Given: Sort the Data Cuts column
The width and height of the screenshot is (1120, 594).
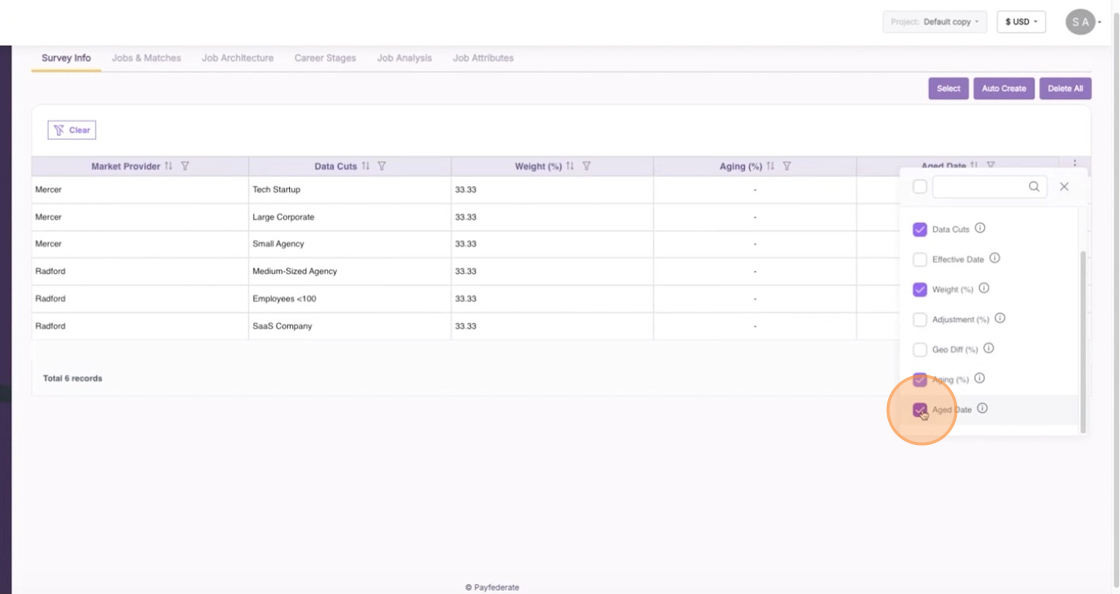Looking at the screenshot, I should [366, 166].
